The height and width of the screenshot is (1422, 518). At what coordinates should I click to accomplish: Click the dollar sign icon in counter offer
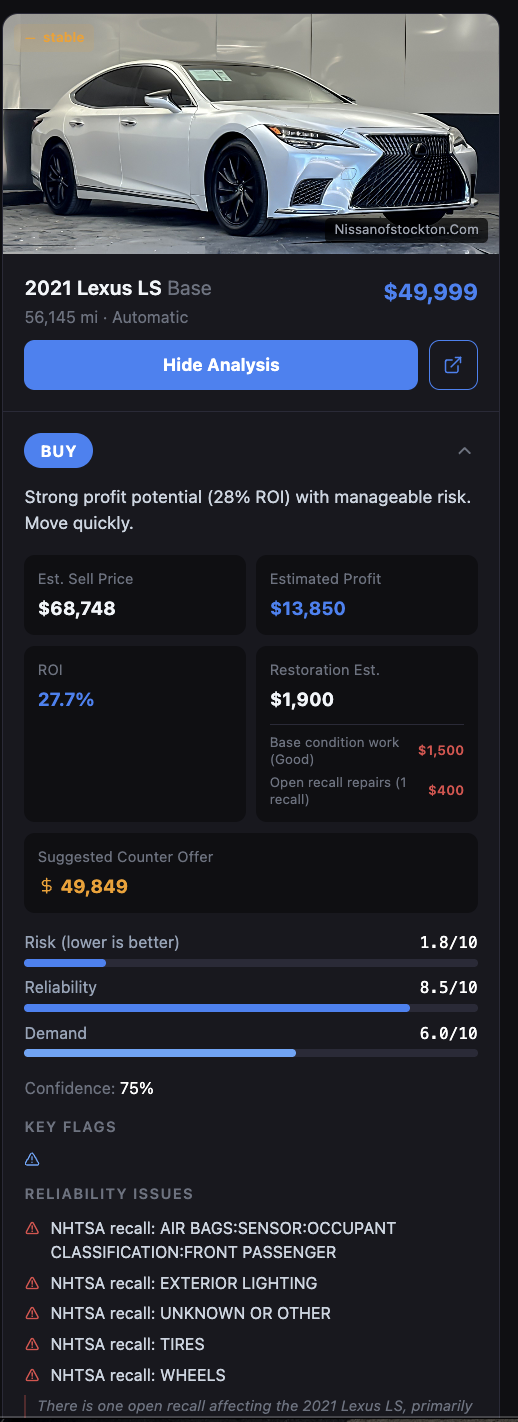pos(46,886)
